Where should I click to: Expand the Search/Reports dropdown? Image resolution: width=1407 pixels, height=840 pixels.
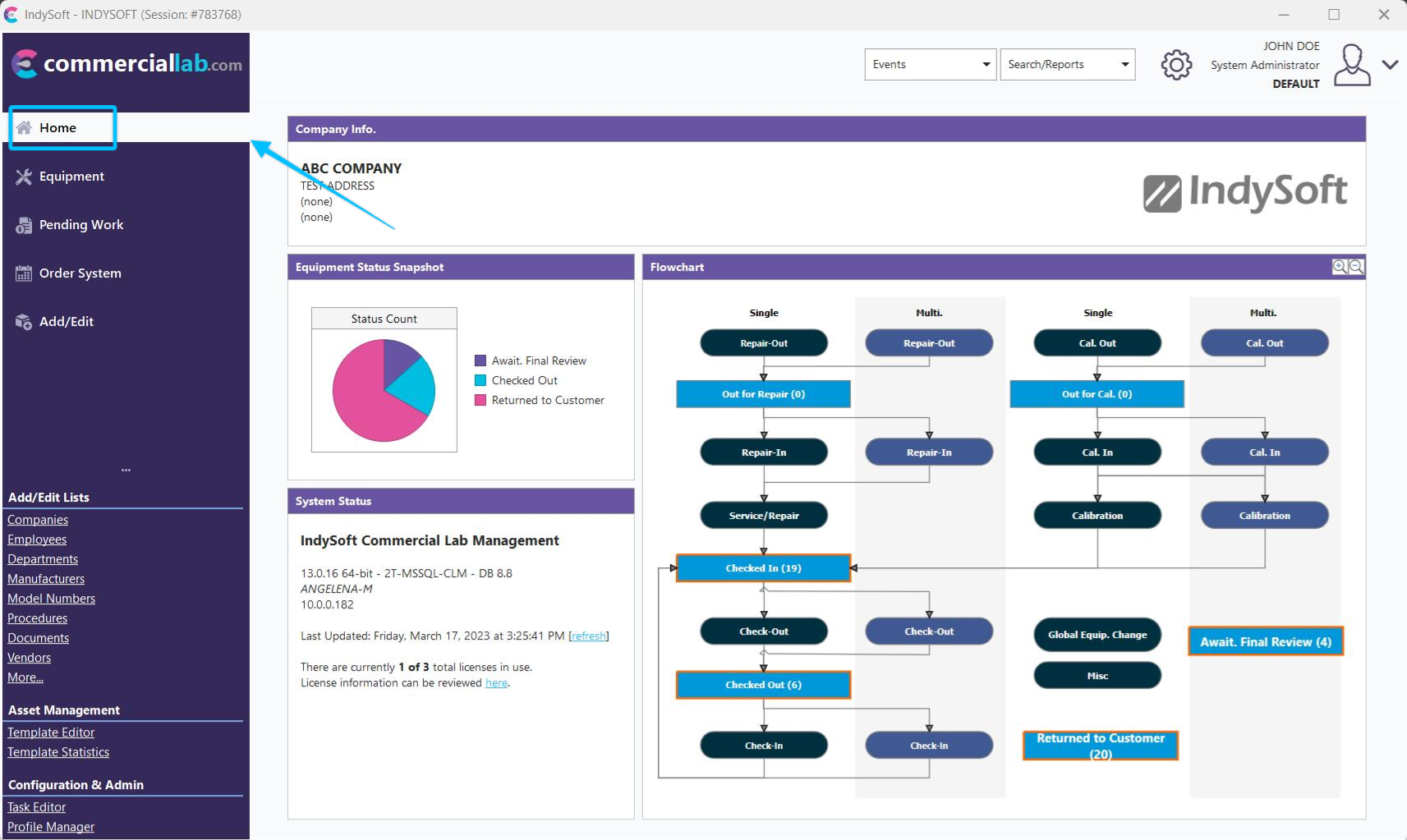coord(1067,65)
